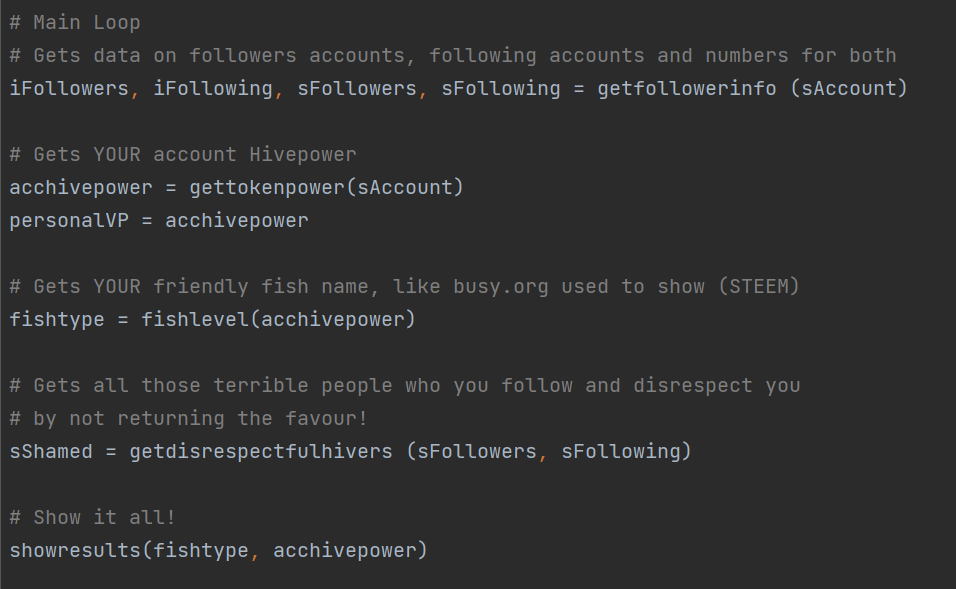956x589 pixels.
Task: Click the '# Show it all!' comment
Action: tap(93, 518)
